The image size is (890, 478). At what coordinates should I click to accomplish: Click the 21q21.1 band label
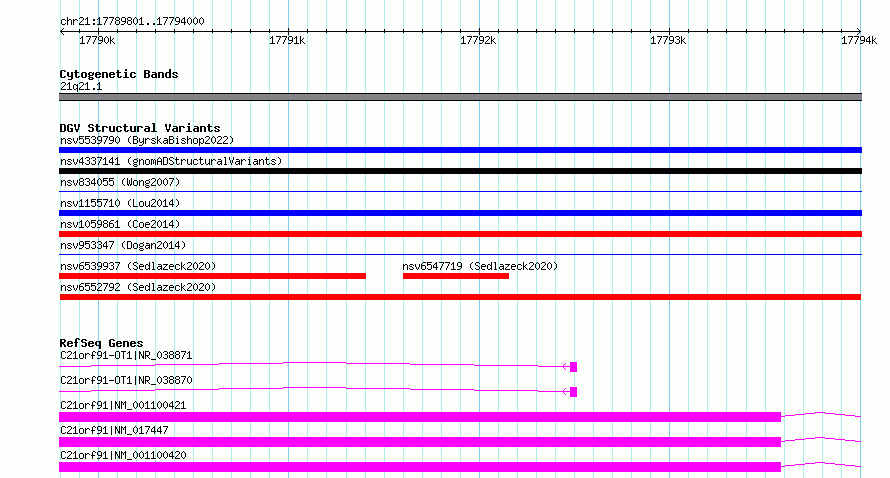click(81, 86)
